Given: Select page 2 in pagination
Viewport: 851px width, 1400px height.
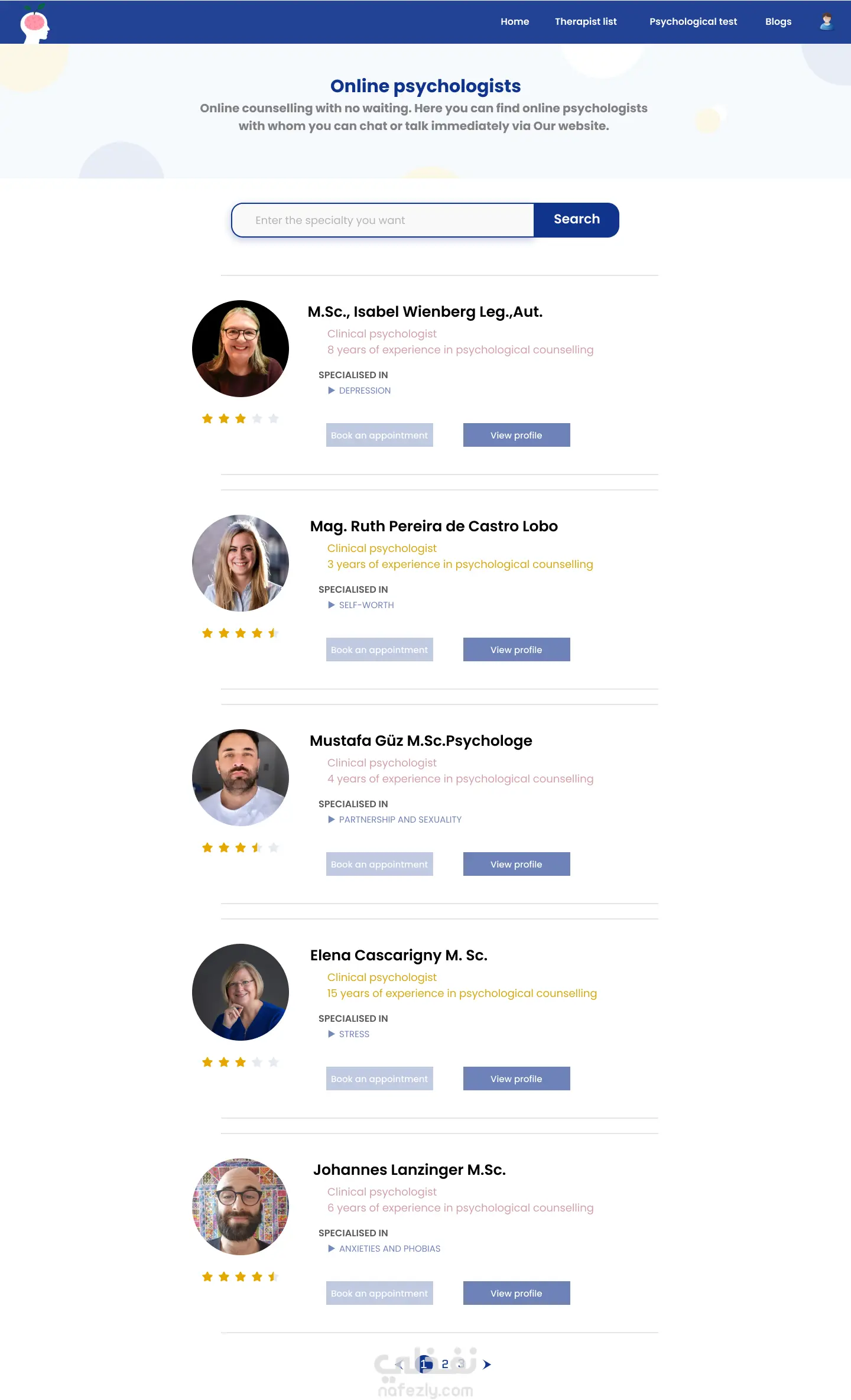Looking at the screenshot, I should click(445, 1364).
